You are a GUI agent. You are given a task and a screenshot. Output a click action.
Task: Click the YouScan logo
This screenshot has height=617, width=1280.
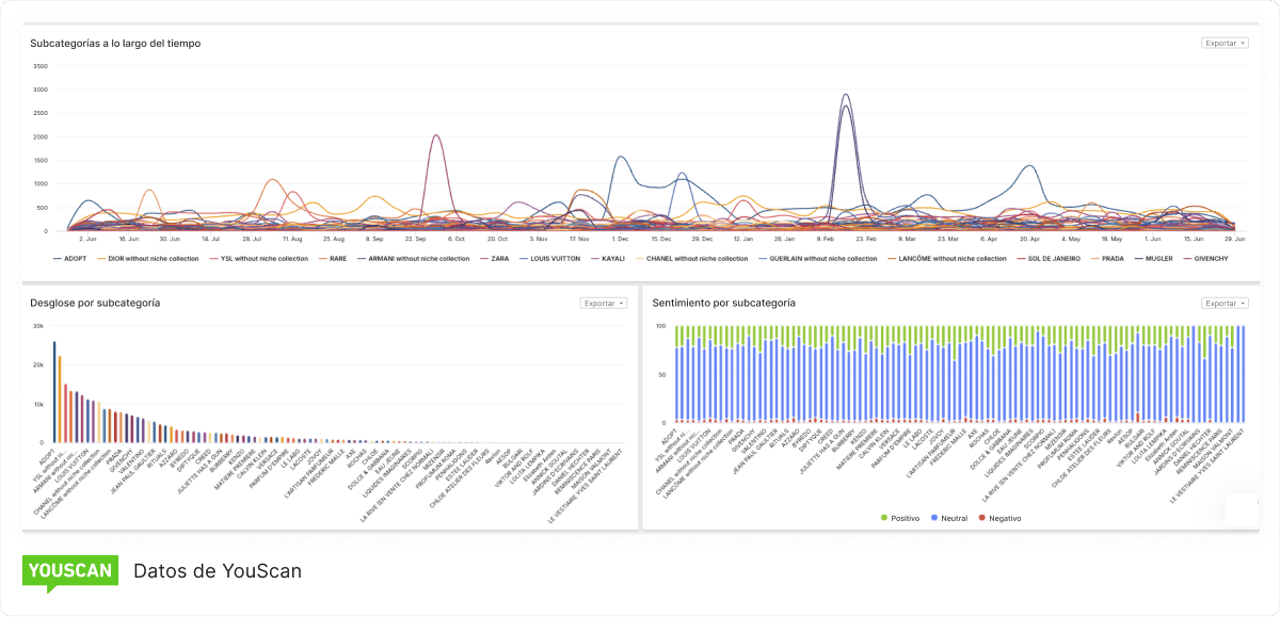click(x=70, y=573)
